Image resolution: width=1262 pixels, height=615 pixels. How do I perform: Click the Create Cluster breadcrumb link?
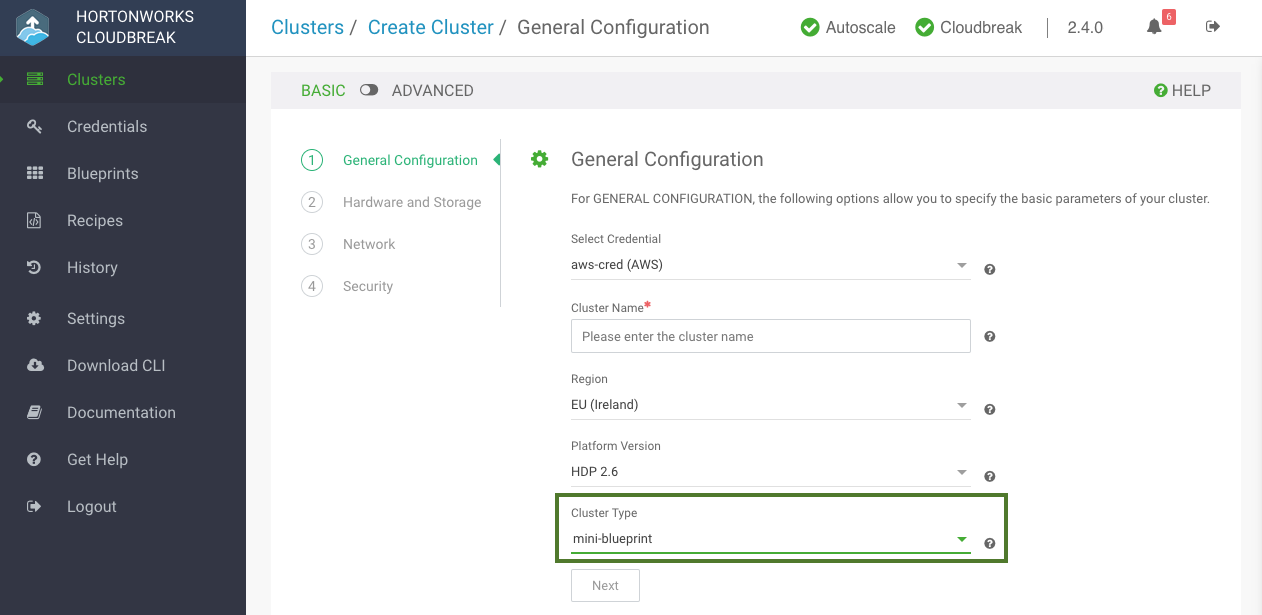click(431, 27)
